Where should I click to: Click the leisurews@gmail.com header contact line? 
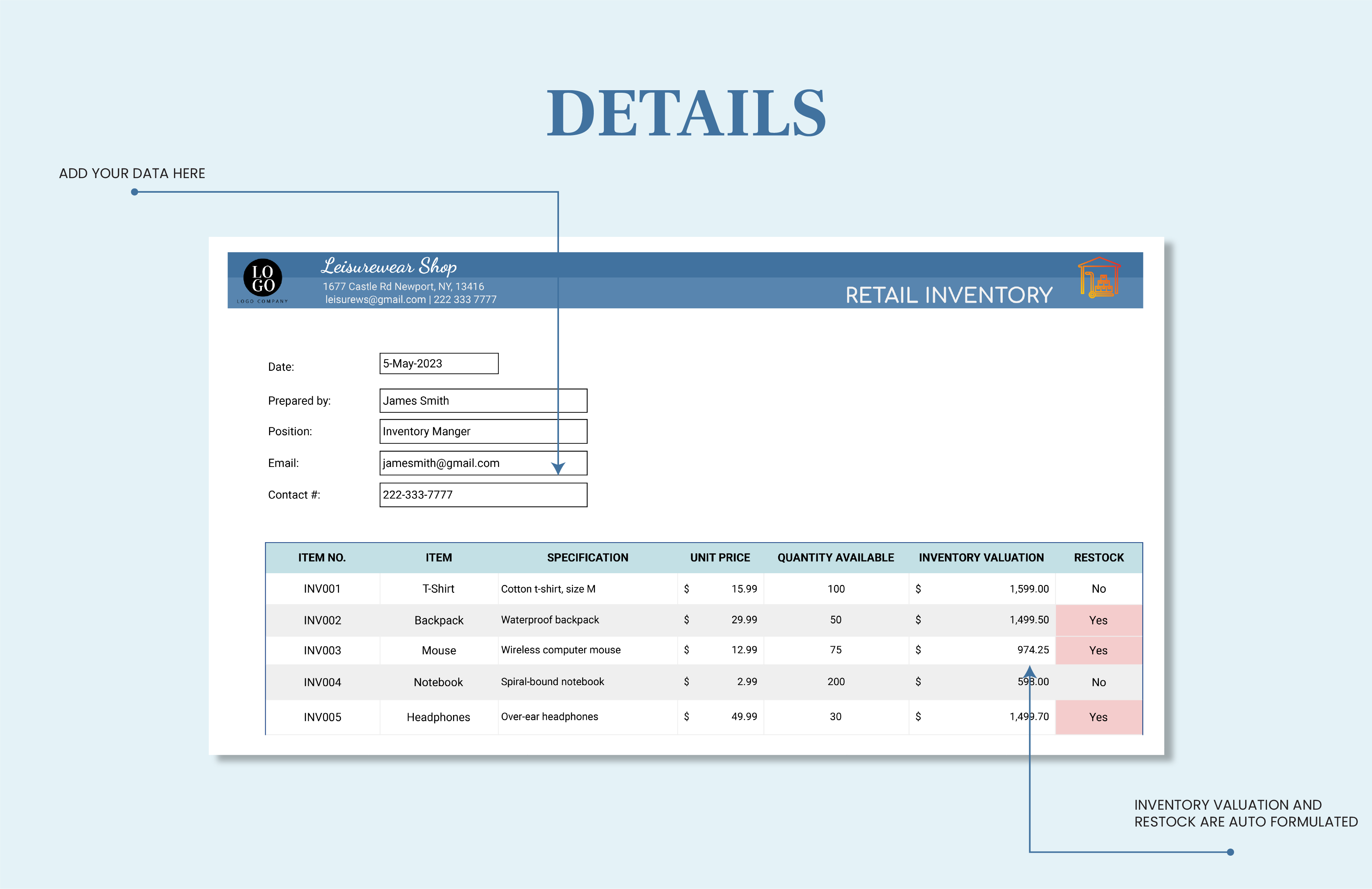(x=410, y=300)
